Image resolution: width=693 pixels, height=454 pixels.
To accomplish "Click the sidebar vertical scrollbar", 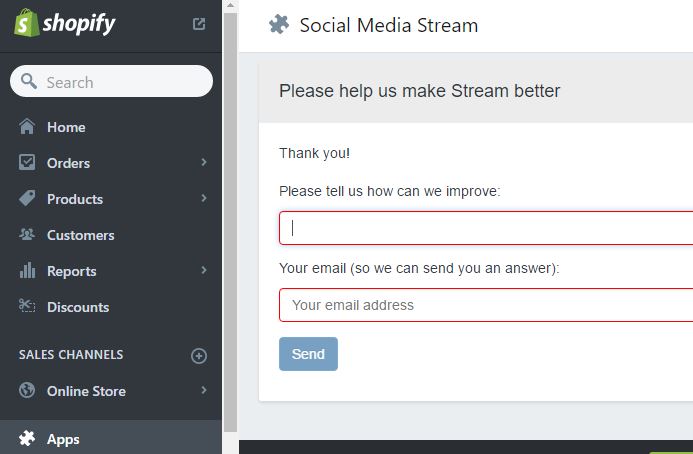I will [x=230, y=222].
